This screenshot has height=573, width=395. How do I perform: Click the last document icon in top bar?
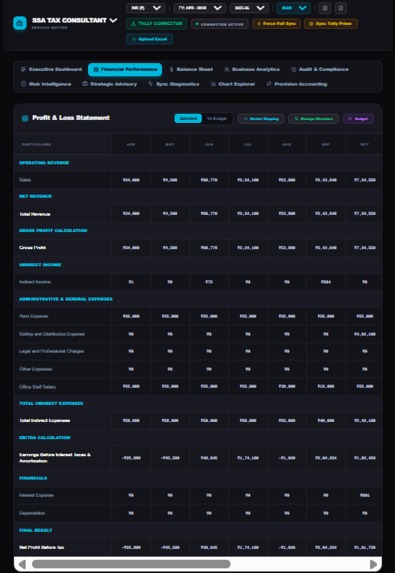341,8
